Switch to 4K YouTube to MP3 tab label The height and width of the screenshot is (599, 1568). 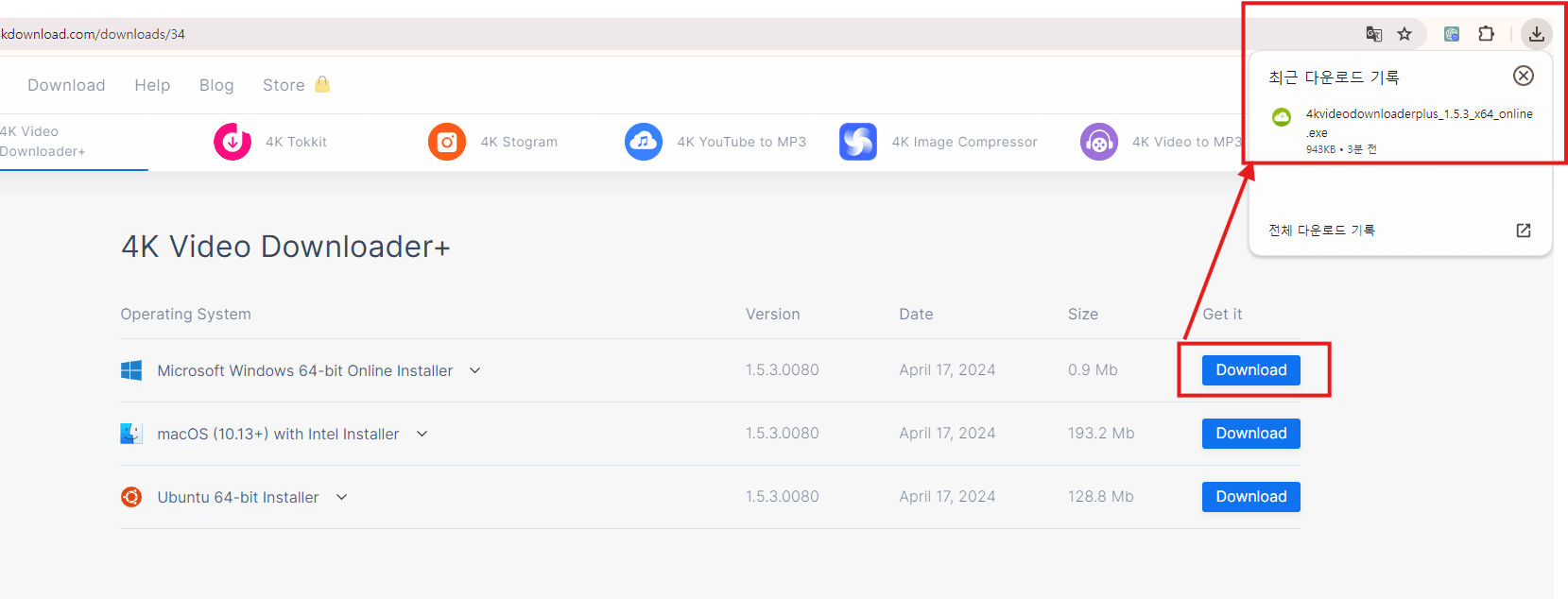point(742,142)
